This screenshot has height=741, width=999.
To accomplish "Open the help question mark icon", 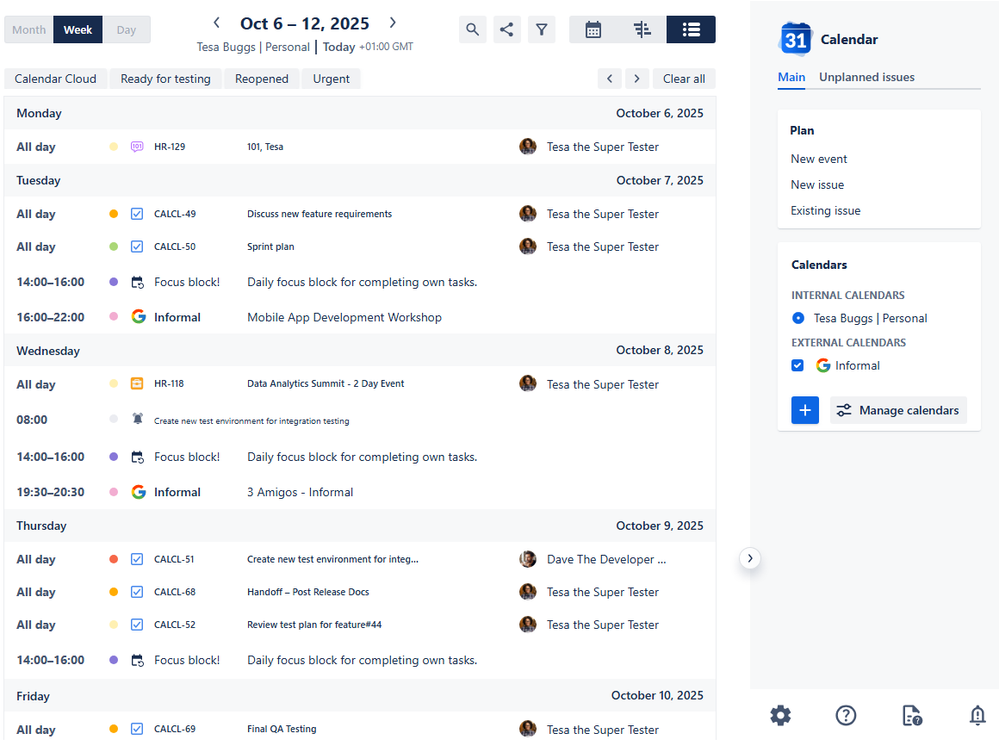I will click(846, 716).
